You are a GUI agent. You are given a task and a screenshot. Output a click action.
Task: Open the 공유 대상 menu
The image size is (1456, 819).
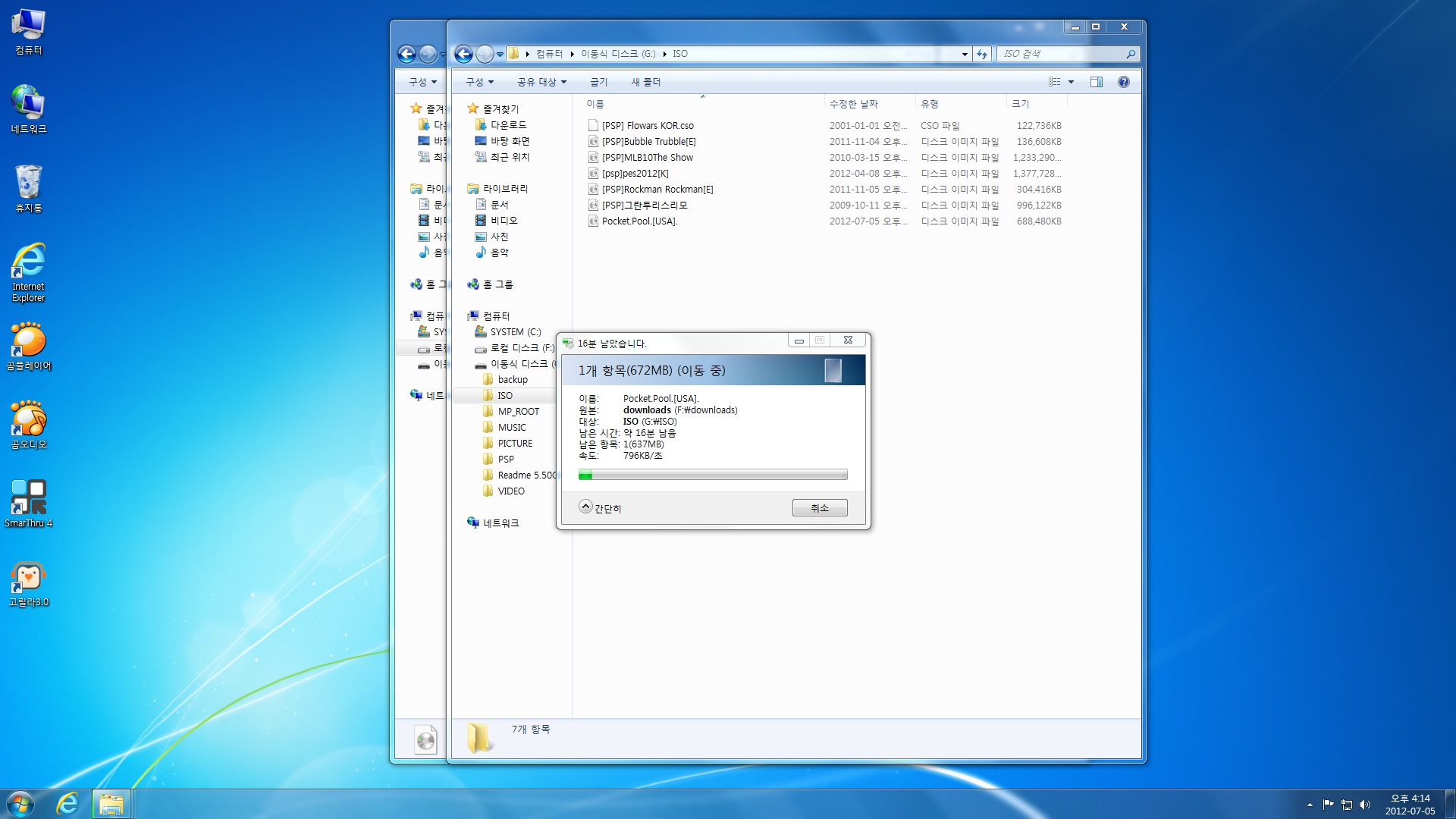[x=541, y=82]
